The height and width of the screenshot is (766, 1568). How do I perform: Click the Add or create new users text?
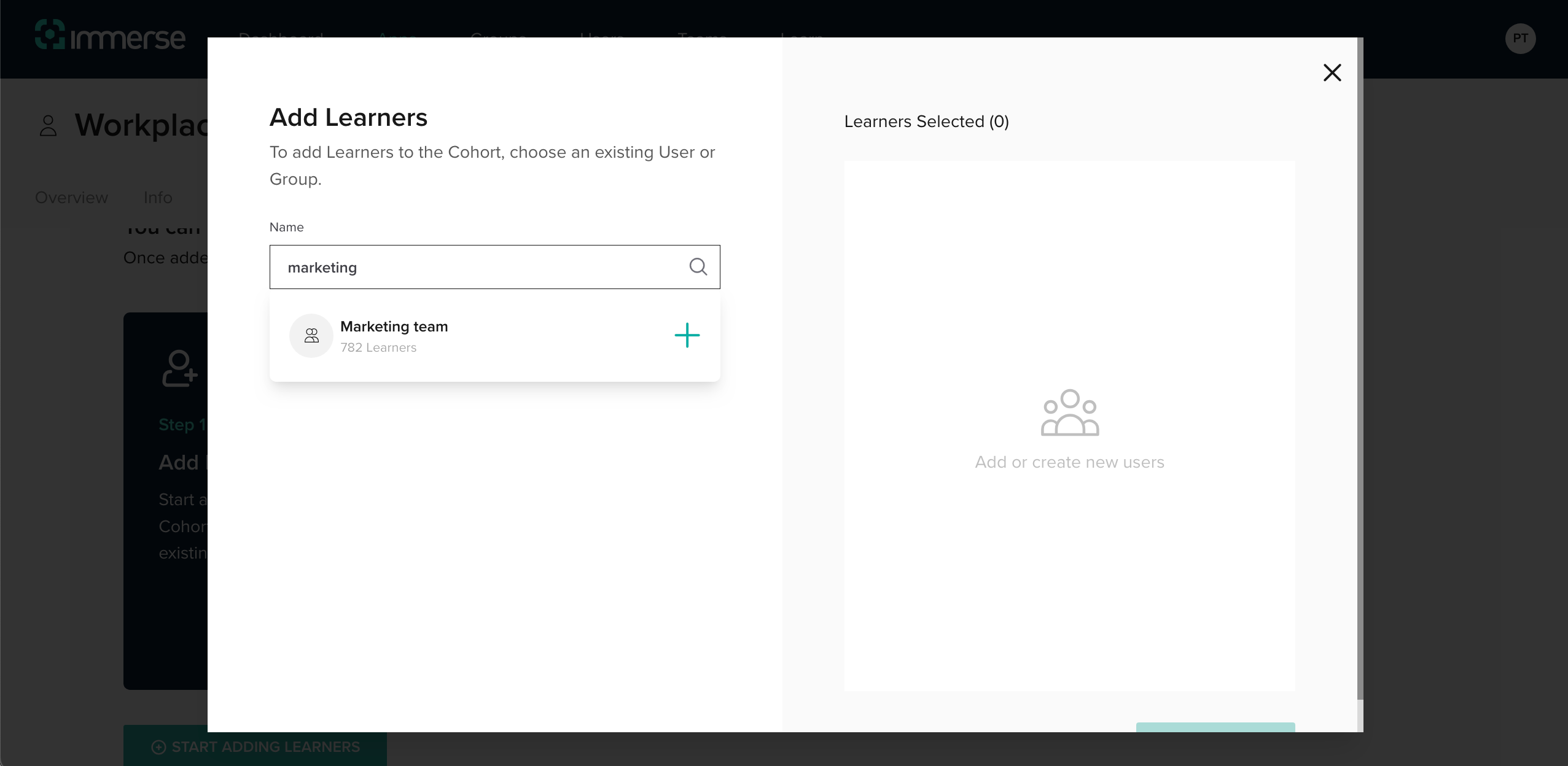coord(1069,462)
